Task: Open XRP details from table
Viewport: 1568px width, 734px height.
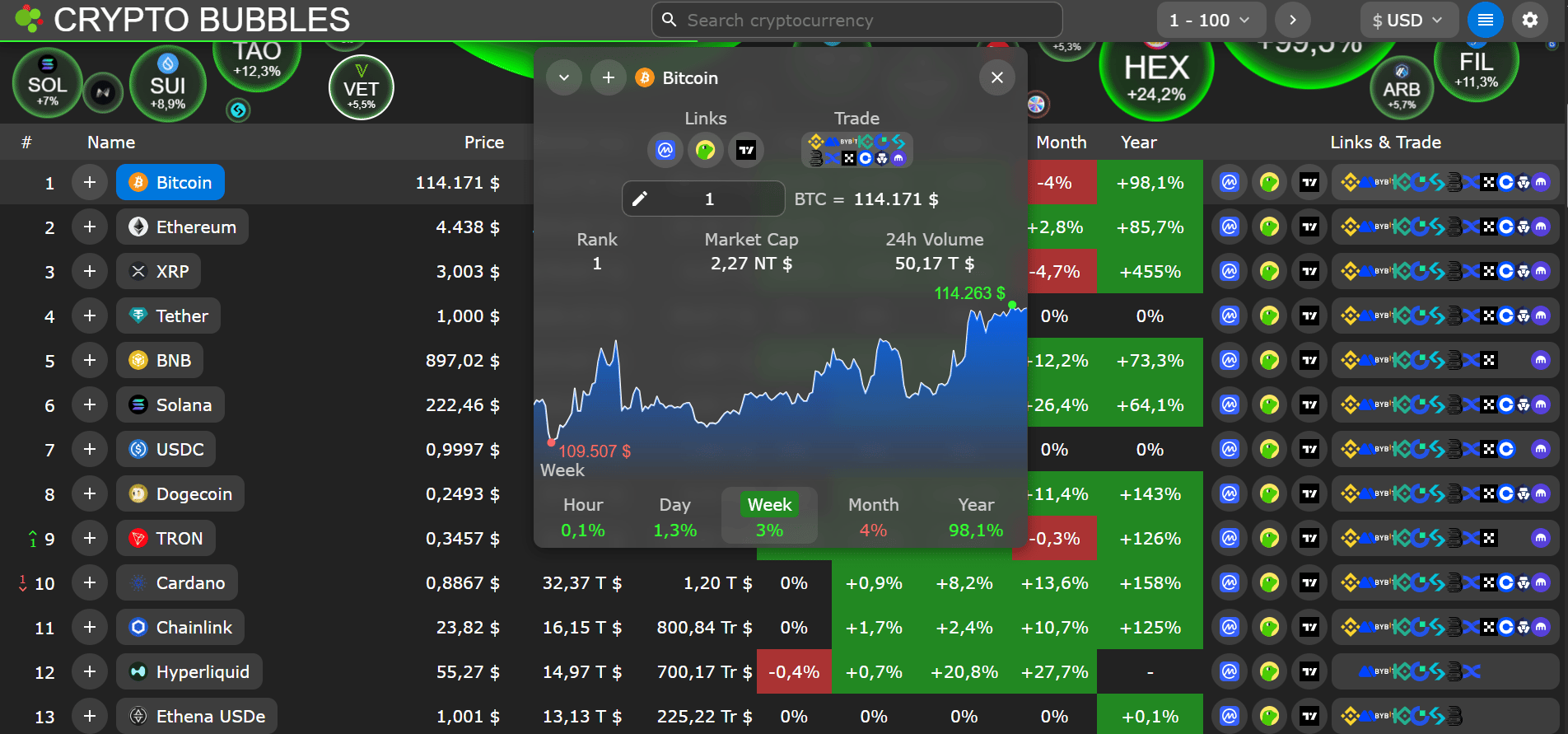Action: pyautogui.click(x=159, y=272)
